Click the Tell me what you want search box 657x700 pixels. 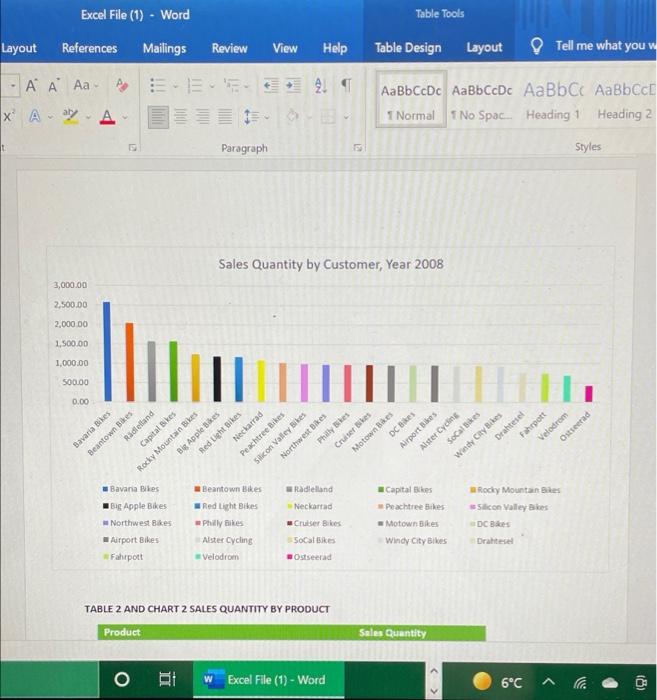(605, 46)
